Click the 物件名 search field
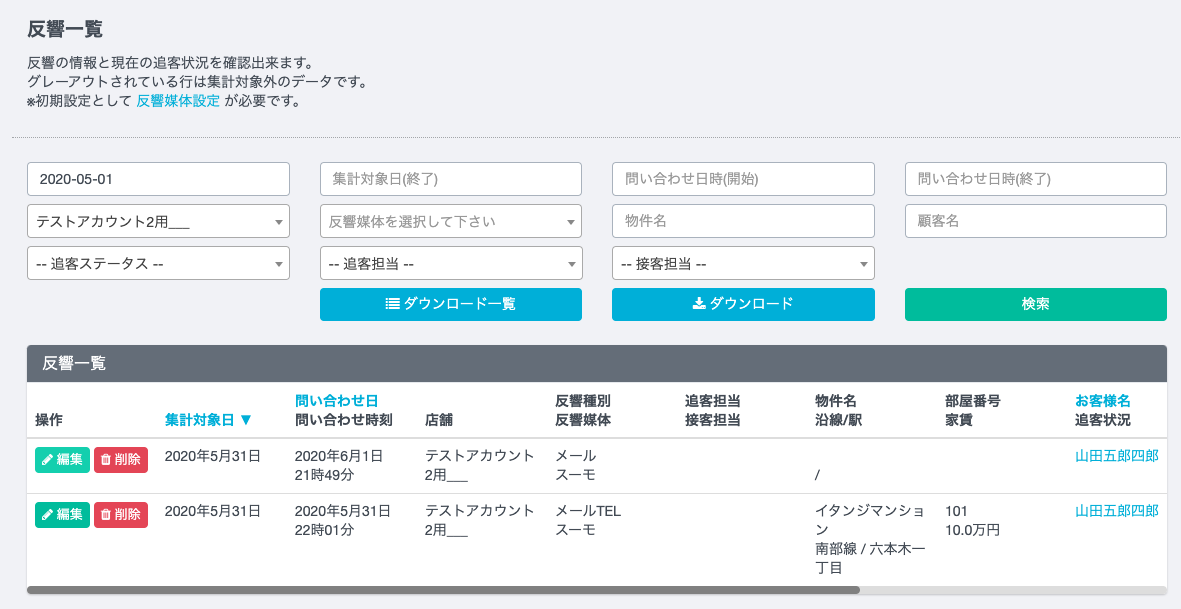The height and width of the screenshot is (609, 1181). [743, 221]
